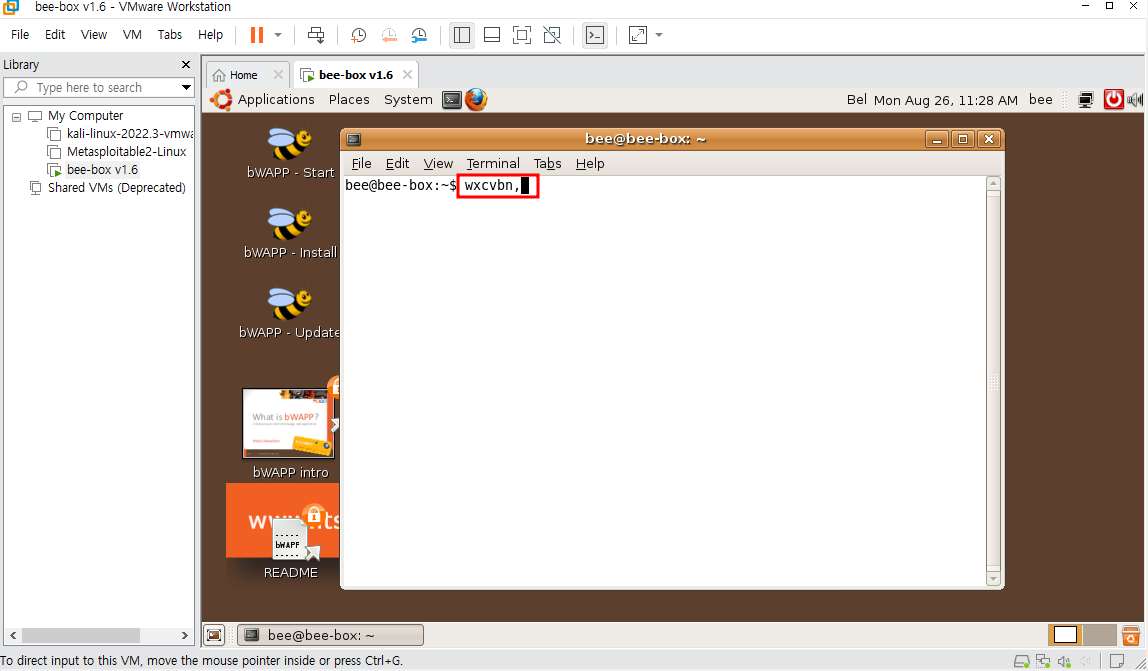The width and height of the screenshot is (1148, 671).
Task: Open the guest System menu
Action: point(408,100)
